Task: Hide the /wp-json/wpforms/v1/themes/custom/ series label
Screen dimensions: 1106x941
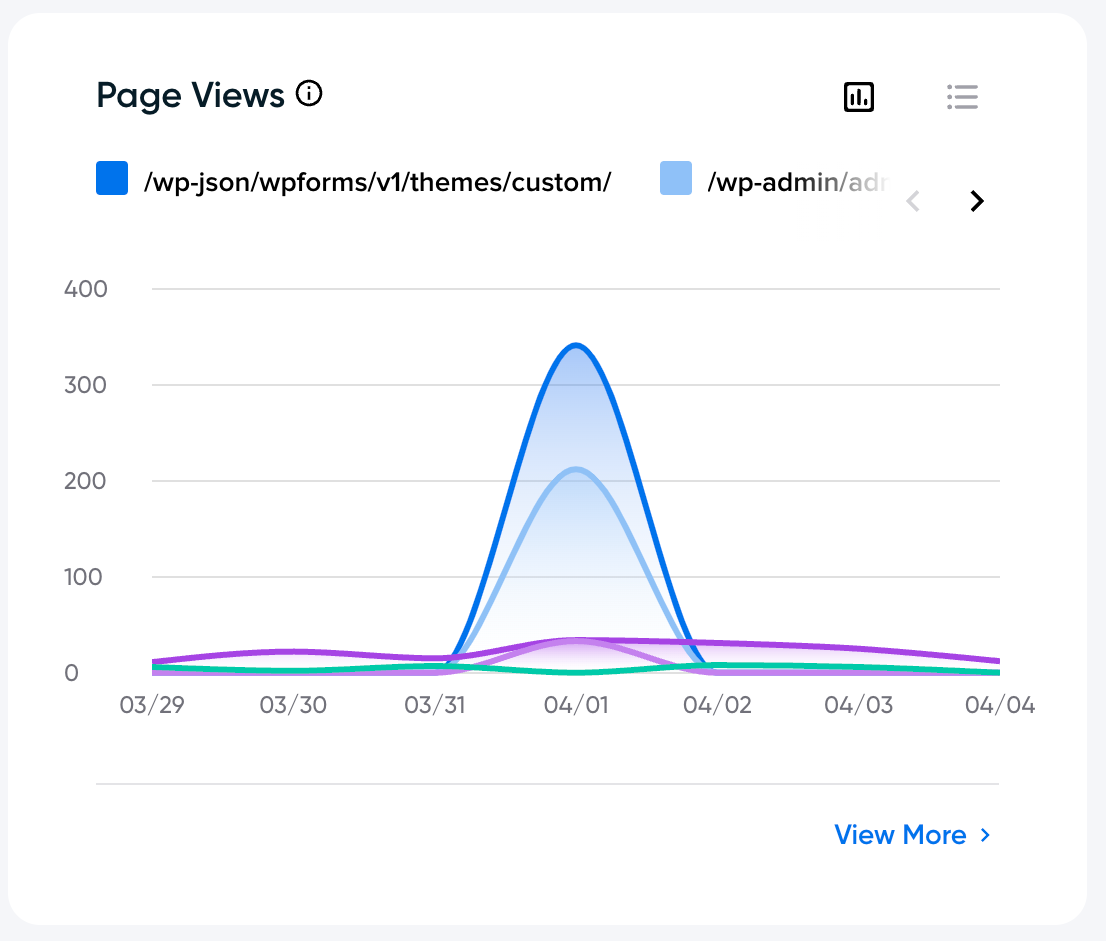Action: [377, 181]
